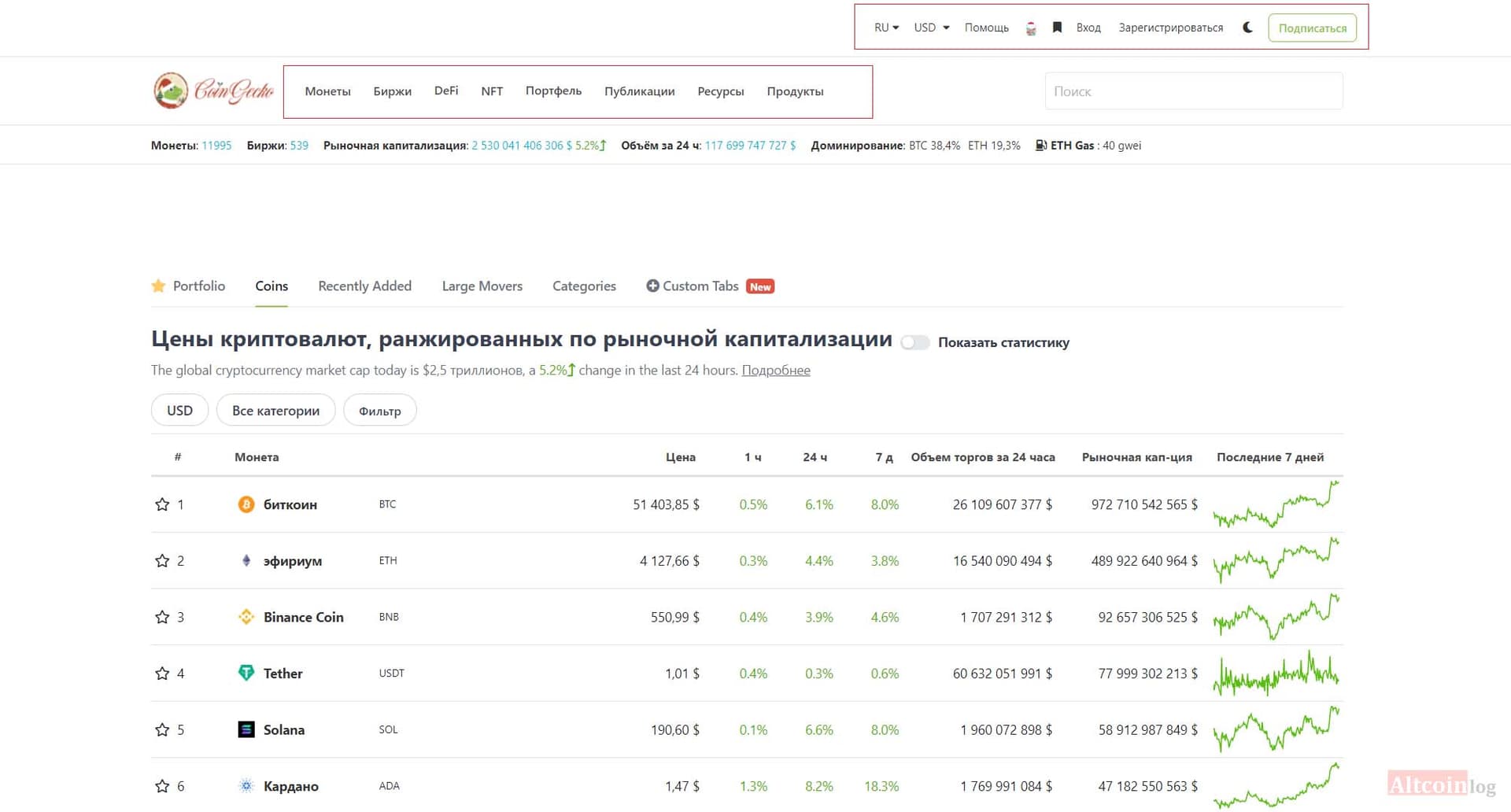
Task: Click the Binance Coin logo icon
Action: coord(246,617)
